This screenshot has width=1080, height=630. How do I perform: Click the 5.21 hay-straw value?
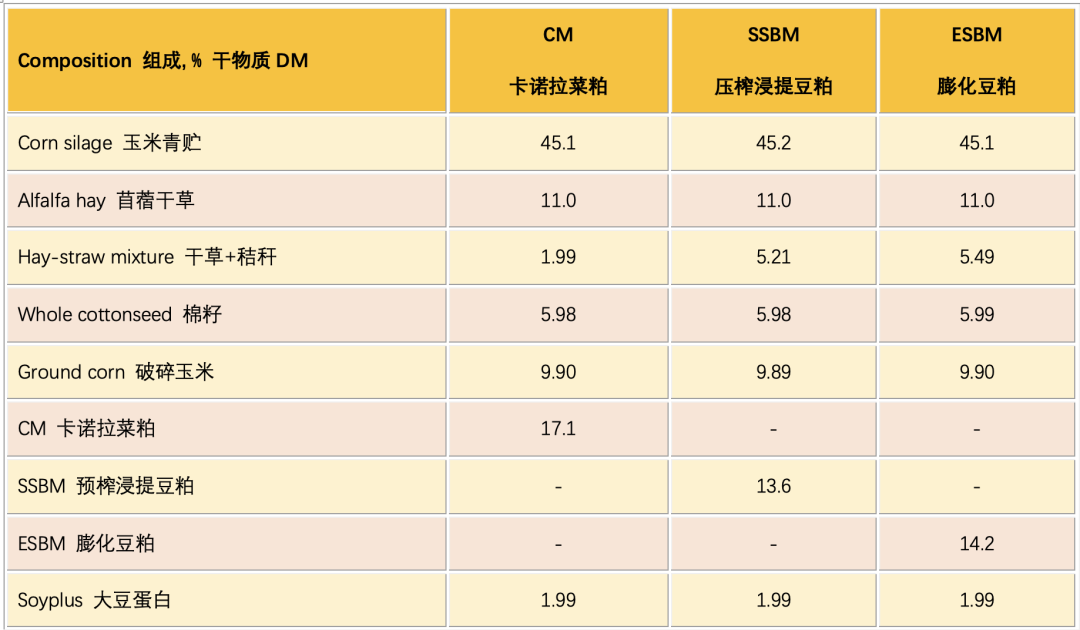click(x=773, y=258)
